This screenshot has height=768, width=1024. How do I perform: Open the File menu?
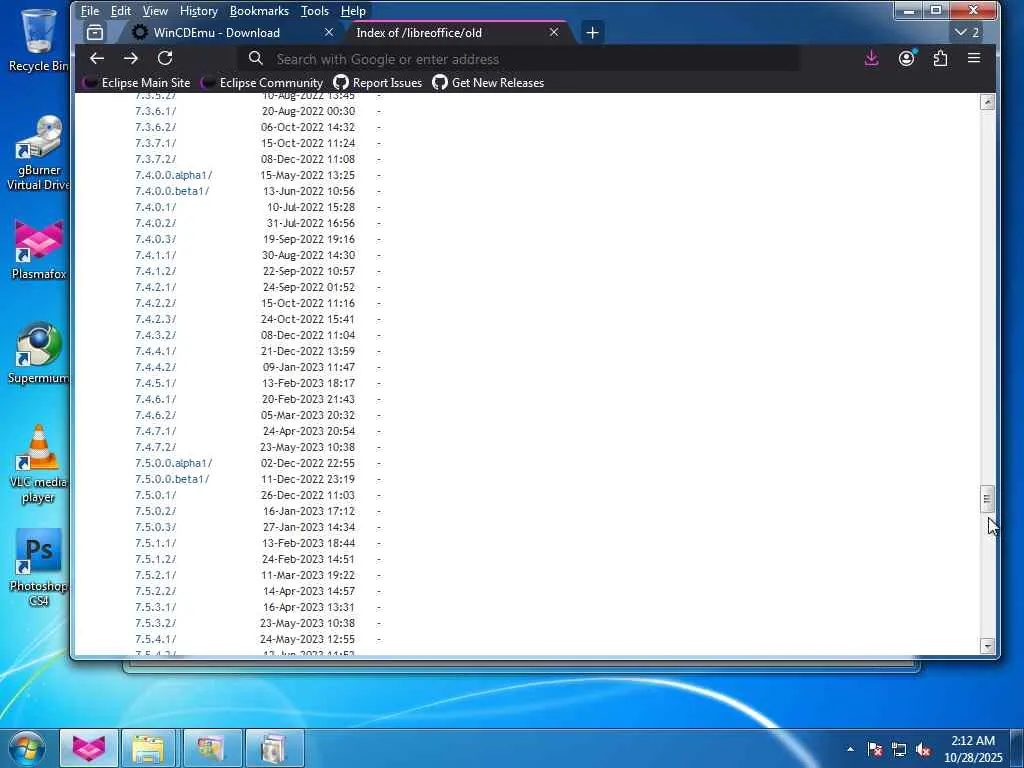[x=89, y=11]
